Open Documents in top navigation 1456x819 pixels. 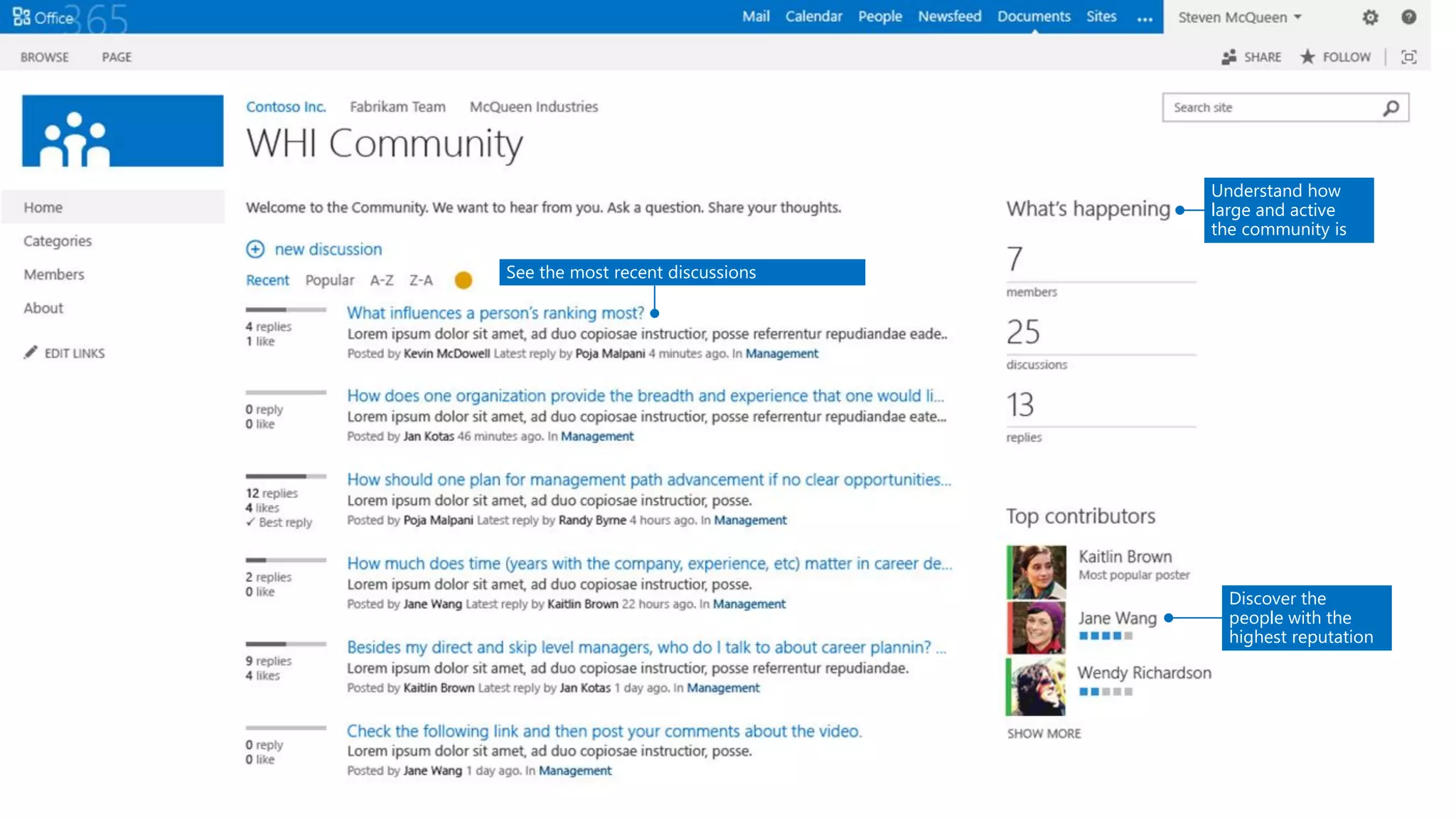pos(1034,16)
